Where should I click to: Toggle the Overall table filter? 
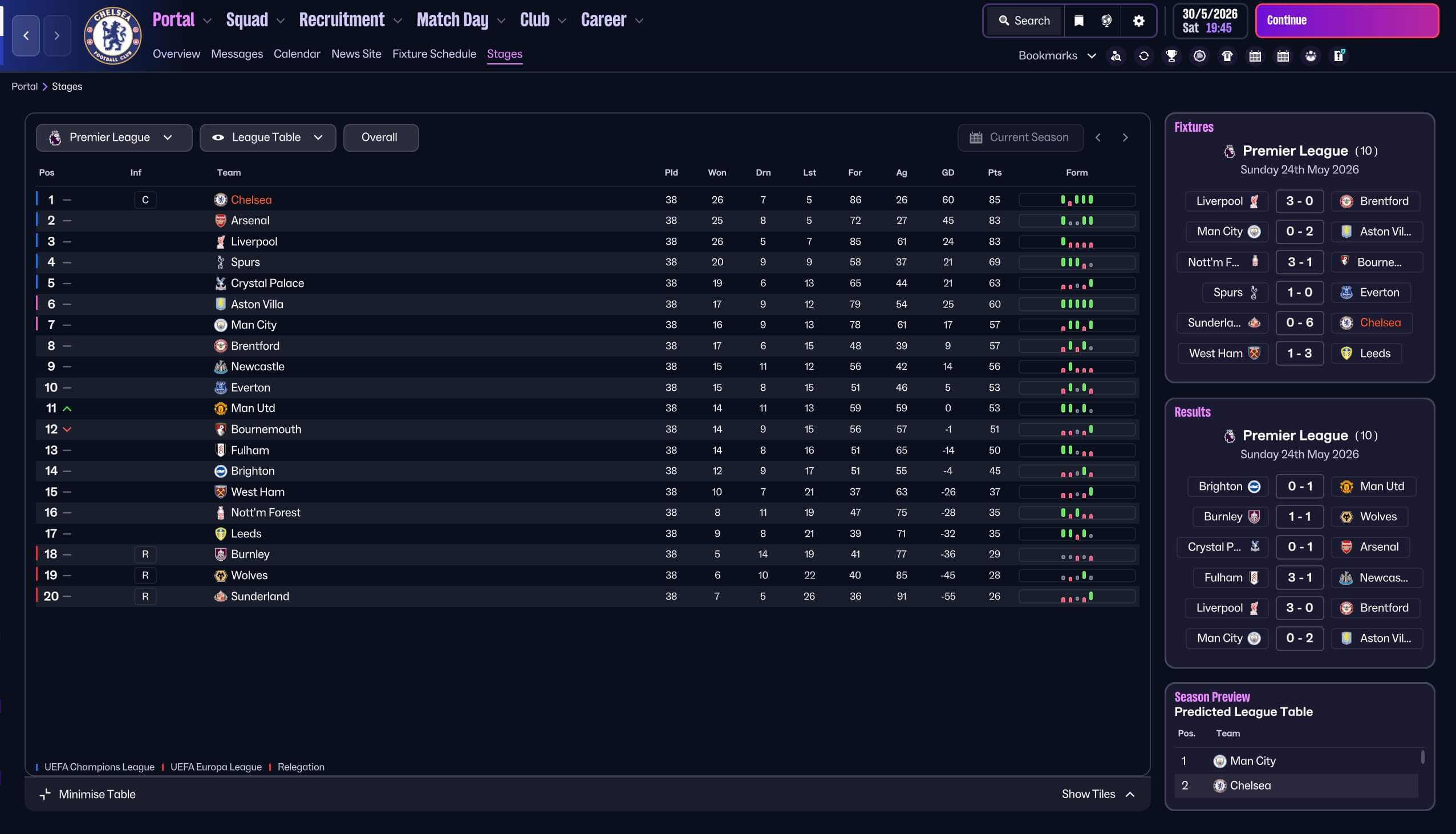pyautogui.click(x=380, y=137)
